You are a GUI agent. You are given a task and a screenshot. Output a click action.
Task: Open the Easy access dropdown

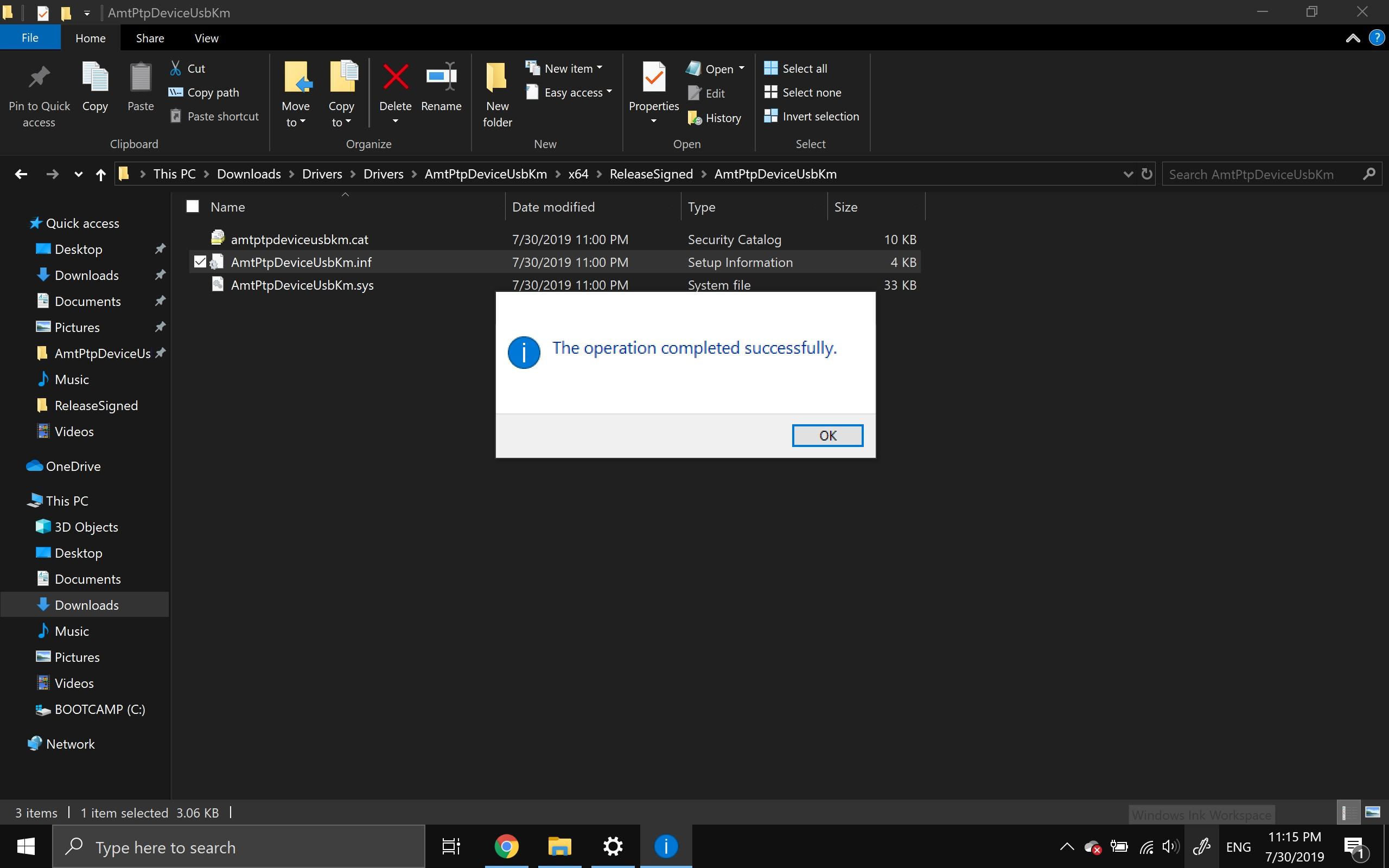(609, 92)
